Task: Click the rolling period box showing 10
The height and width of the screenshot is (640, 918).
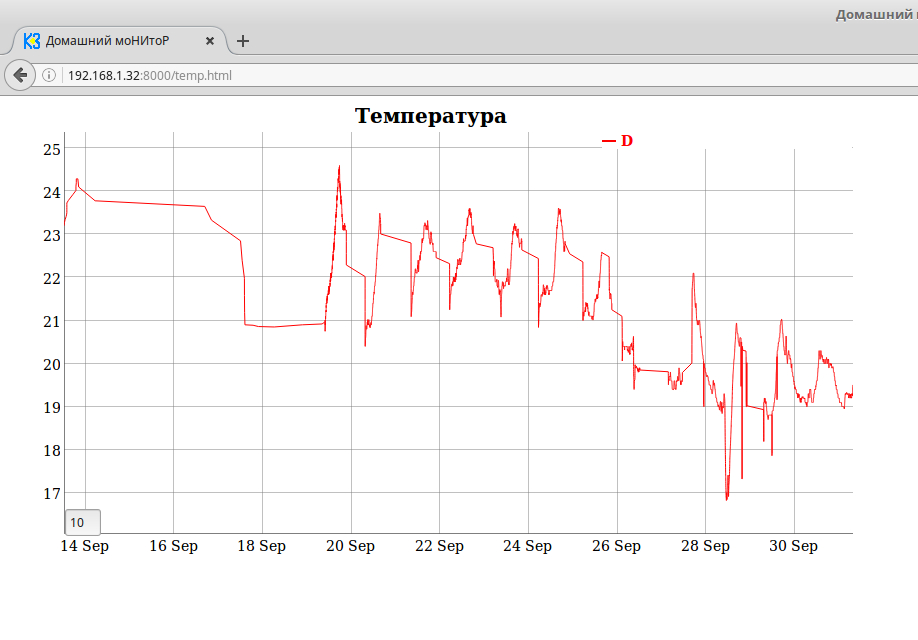Action: [x=83, y=522]
